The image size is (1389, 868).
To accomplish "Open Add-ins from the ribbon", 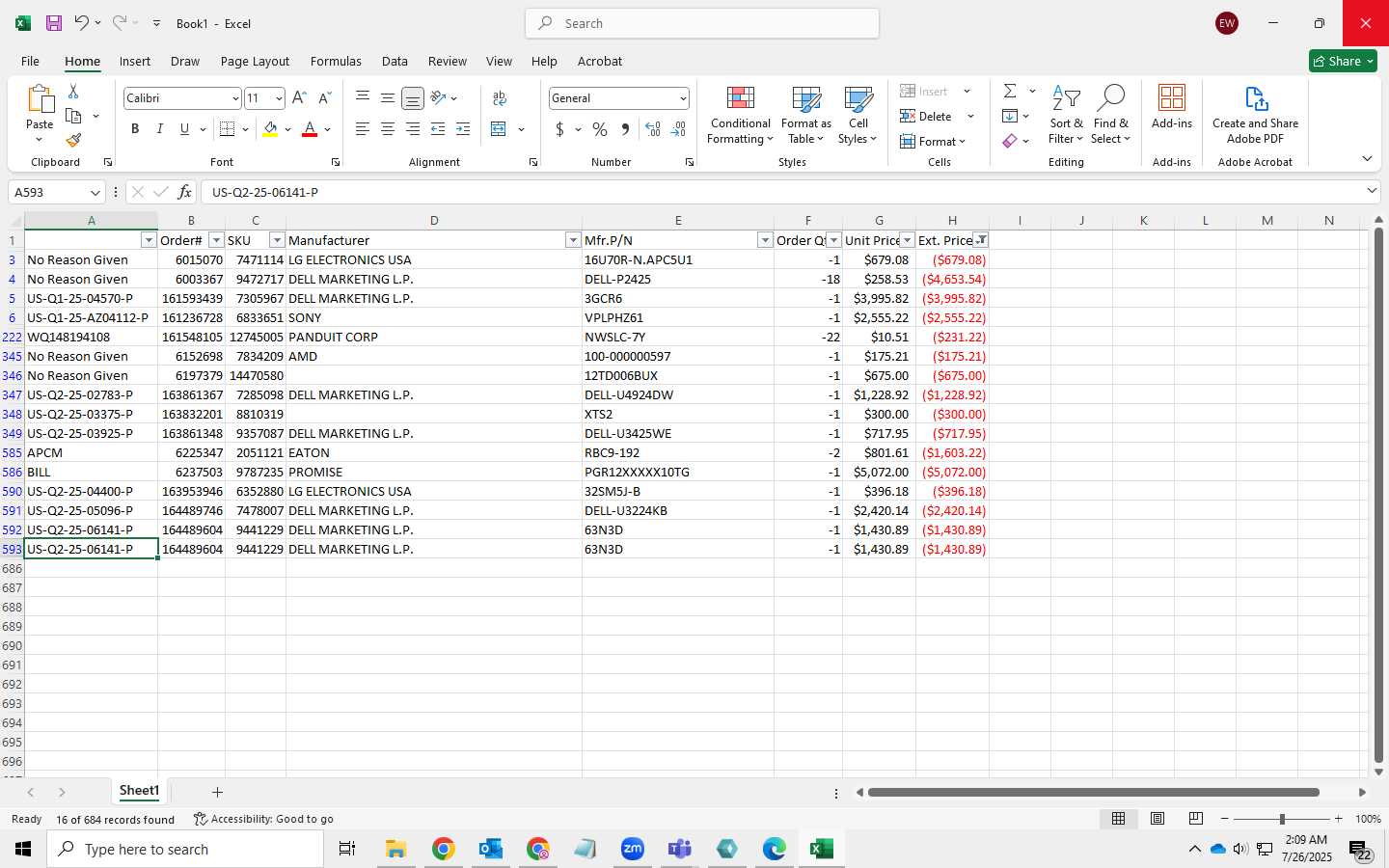I will [x=1172, y=107].
